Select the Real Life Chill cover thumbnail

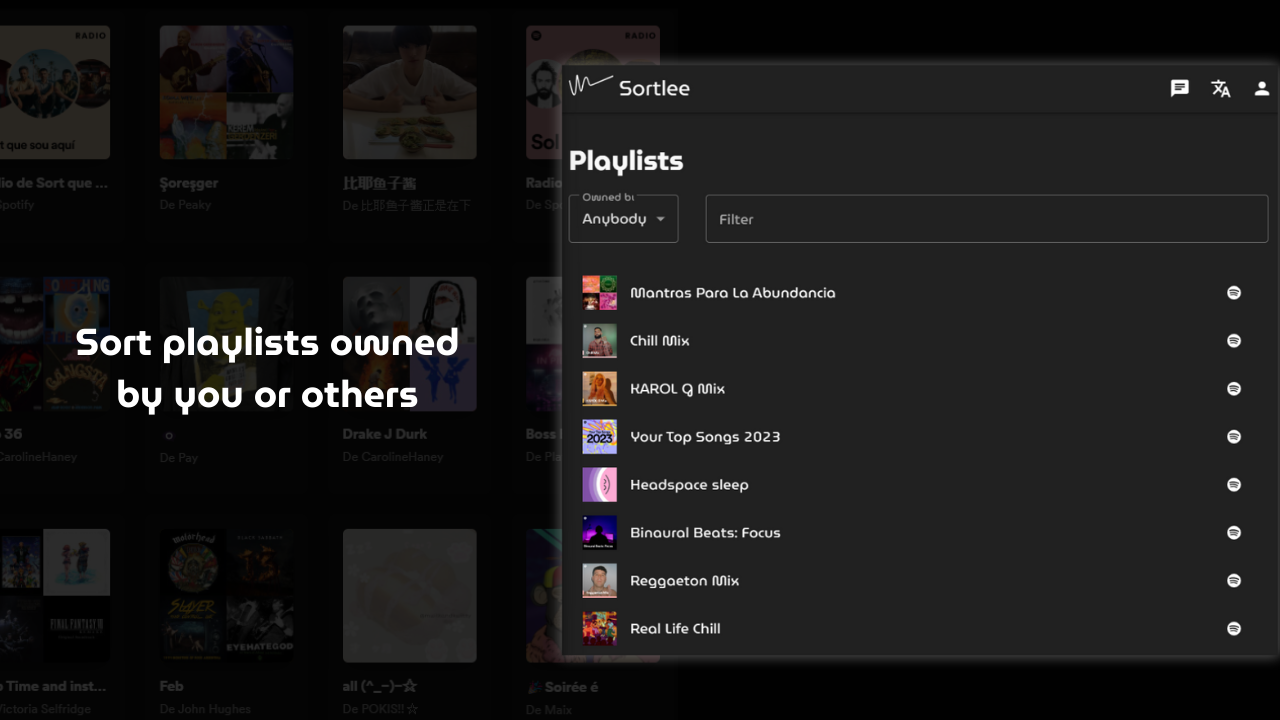(x=600, y=629)
